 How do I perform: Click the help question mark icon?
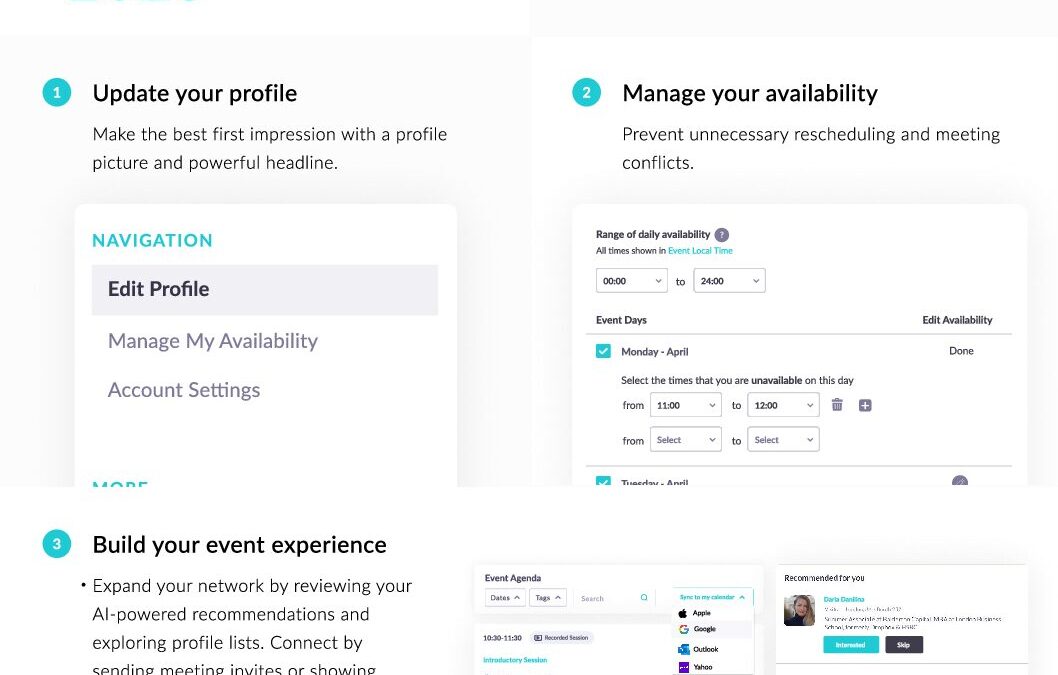click(x=721, y=235)
